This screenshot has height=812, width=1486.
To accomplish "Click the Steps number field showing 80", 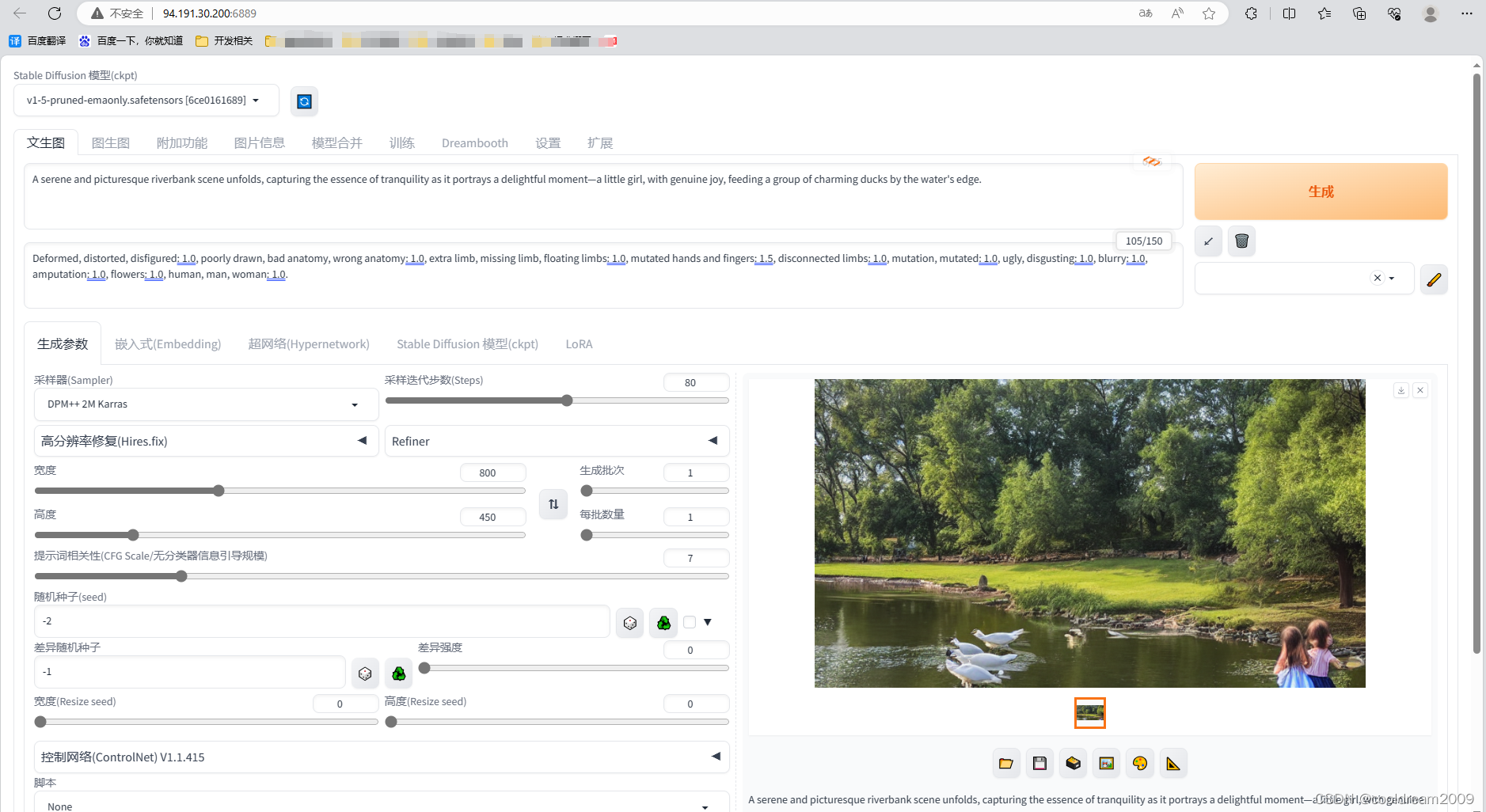I will click(696, 383).
